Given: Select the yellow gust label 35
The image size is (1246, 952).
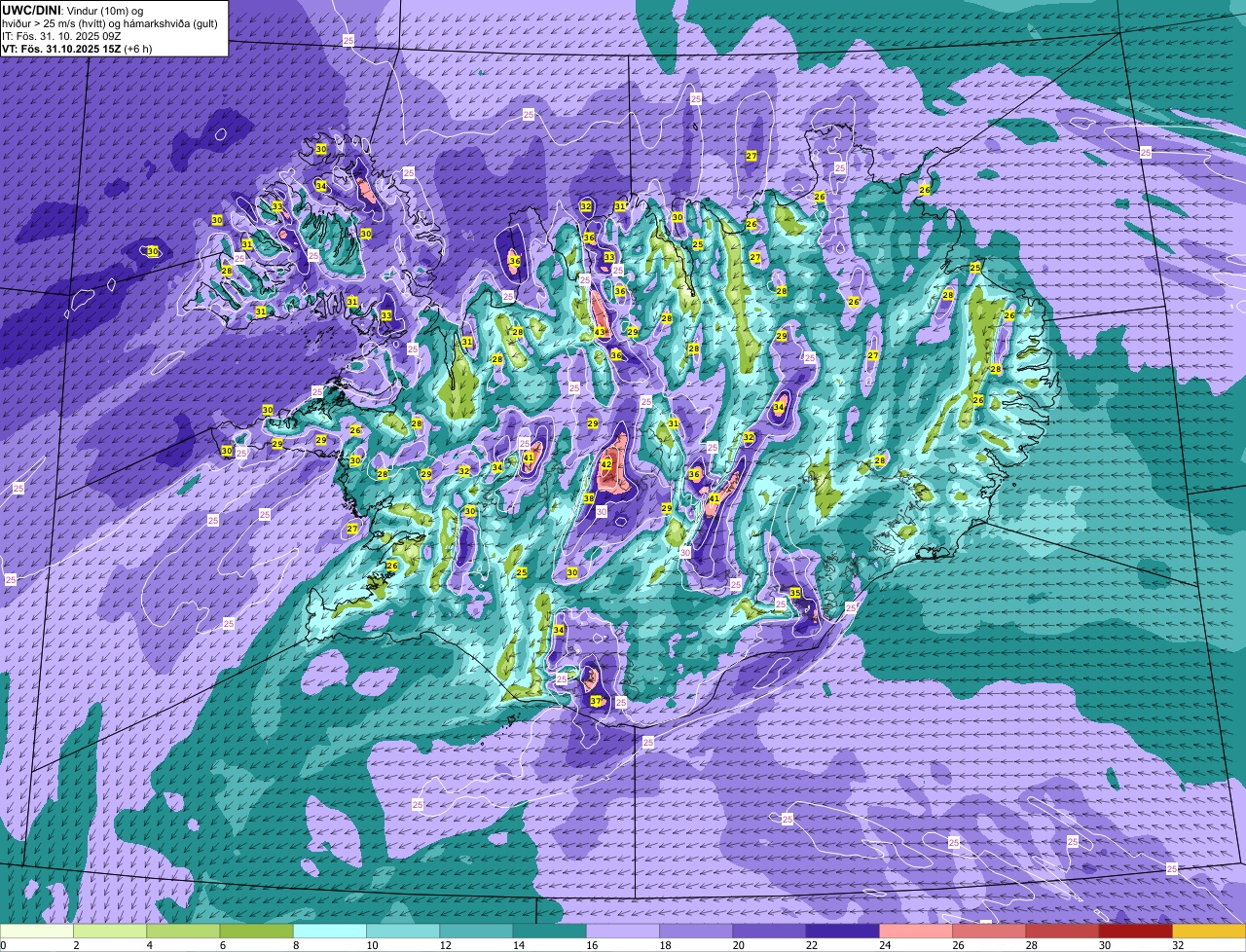Looking at the screenshot, I should 795,593.
